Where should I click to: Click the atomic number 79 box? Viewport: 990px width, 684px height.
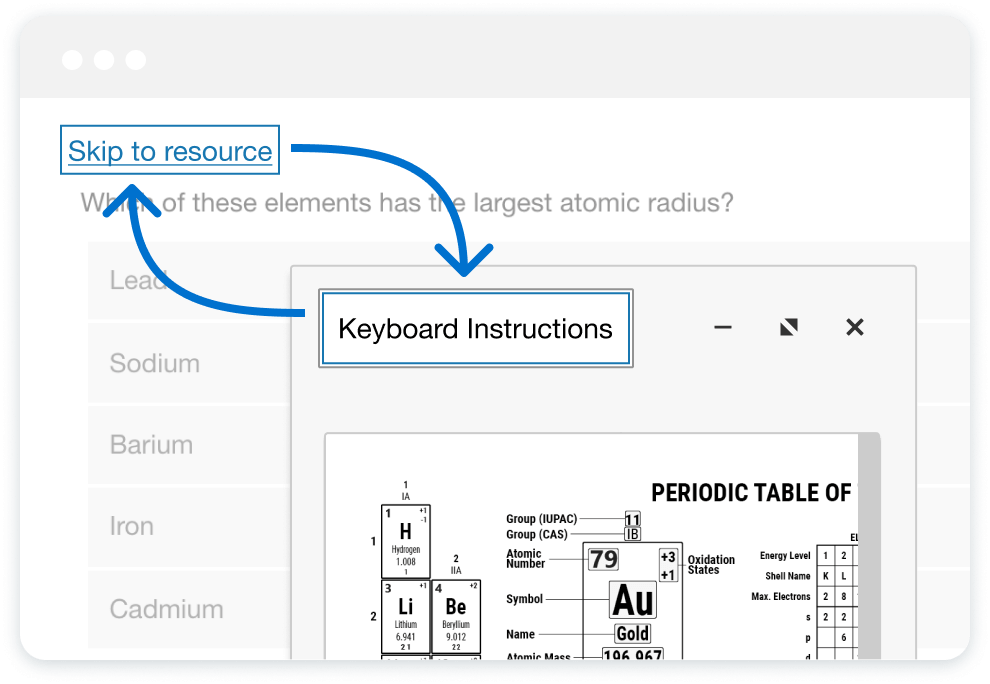click(604, 559)
